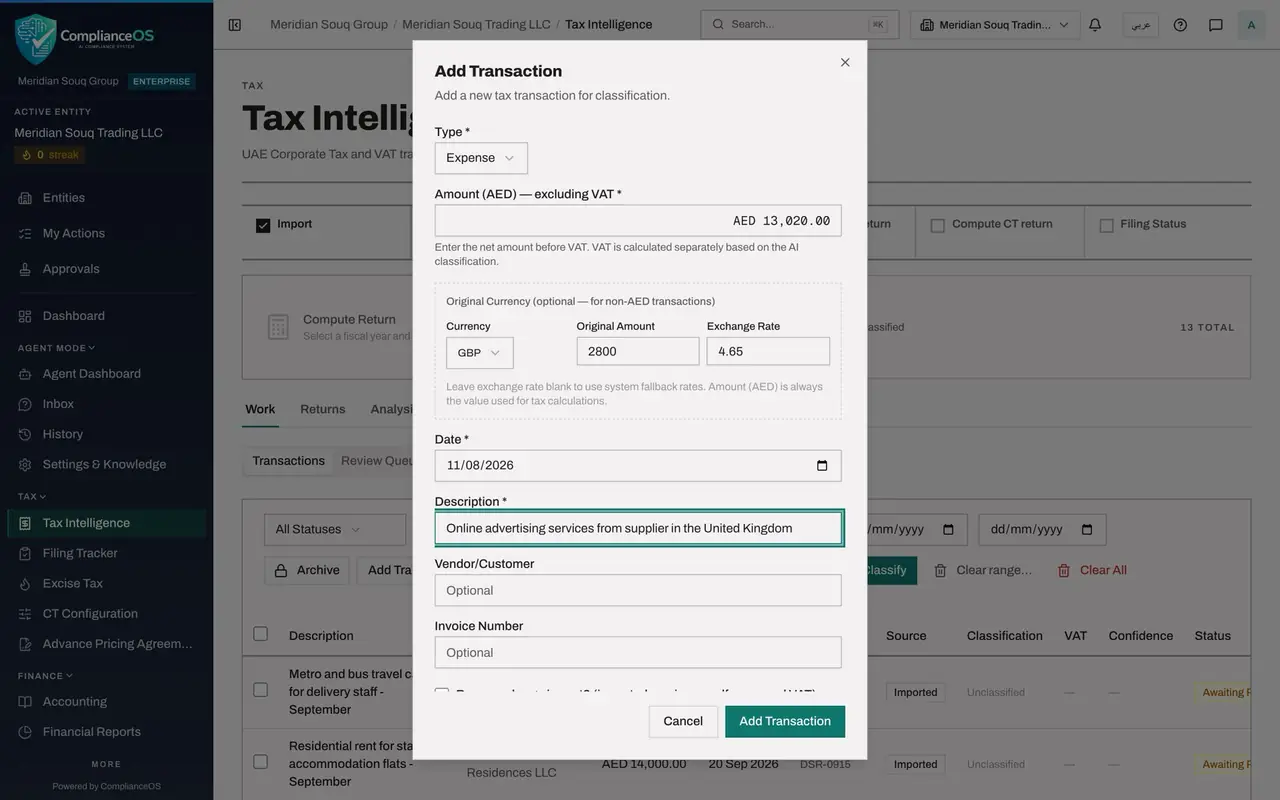This screenshot has height=800, width=1280.
Task: Click the Dashboard sidebar icon
Action: (x=25, y=316)
